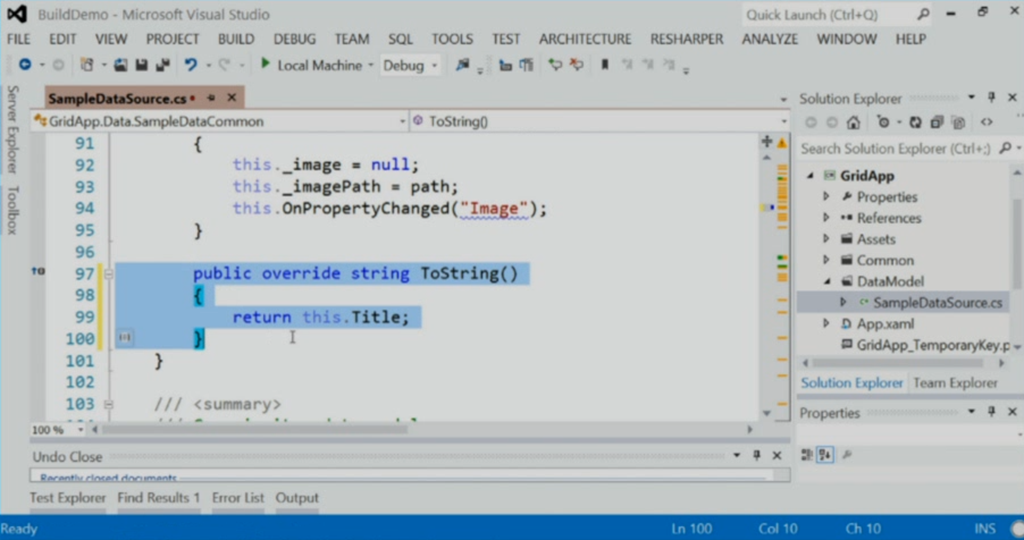The width and height of the screenshot is (1024, 540).
Task: Open the Server Explorer side tab
Action: click(12, 129)
